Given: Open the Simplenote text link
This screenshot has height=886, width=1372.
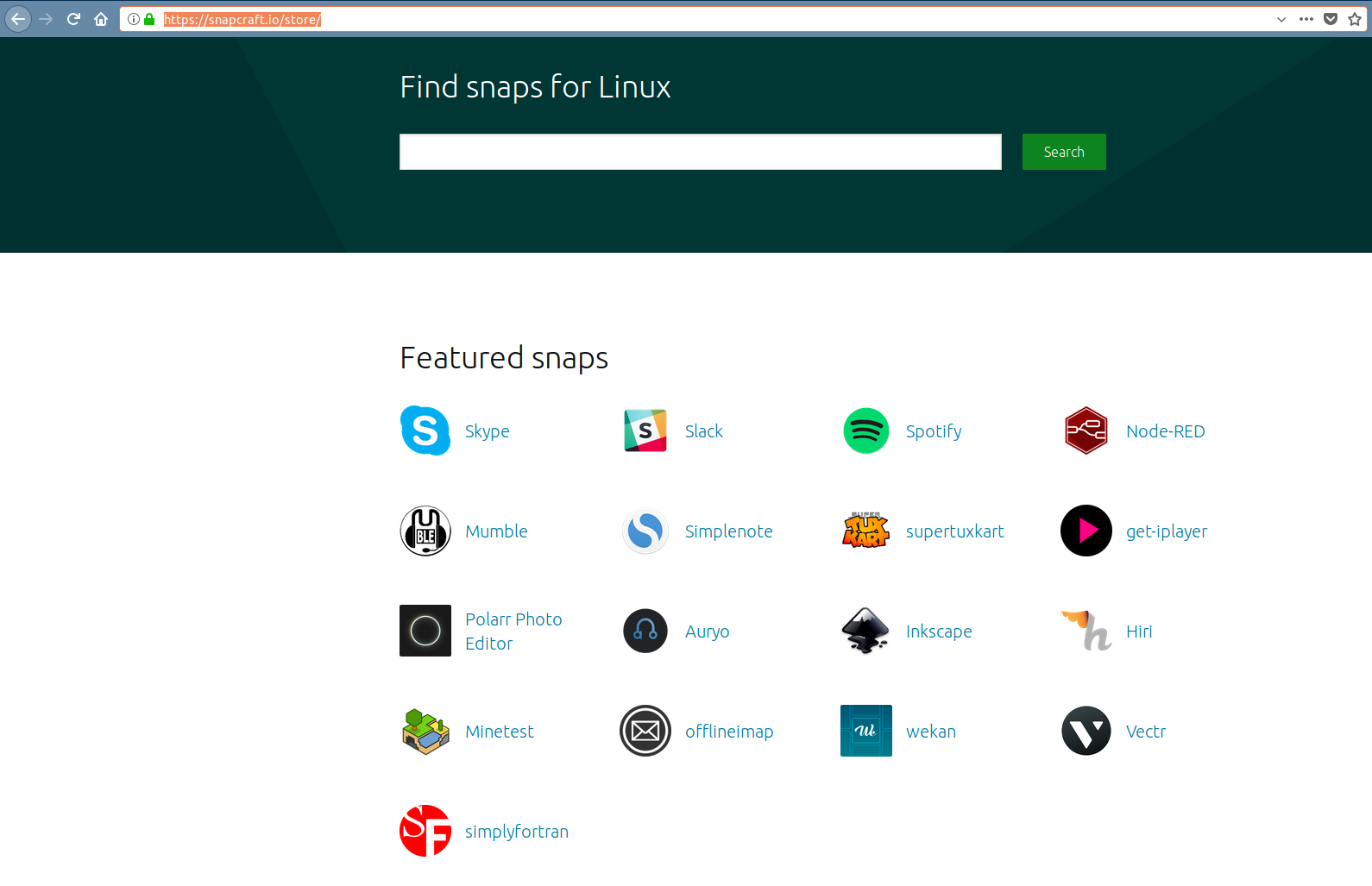Looking at the screenshot, I should (x=729, y=531).
